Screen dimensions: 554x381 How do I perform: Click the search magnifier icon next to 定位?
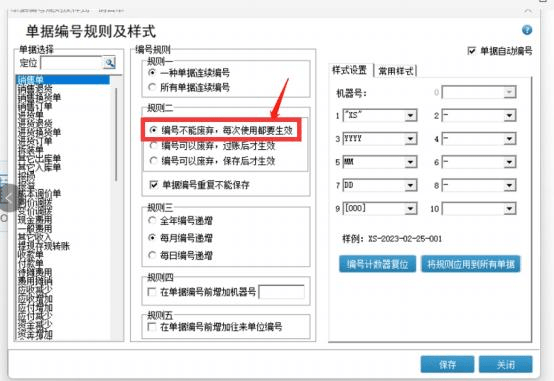coord(110,63)
